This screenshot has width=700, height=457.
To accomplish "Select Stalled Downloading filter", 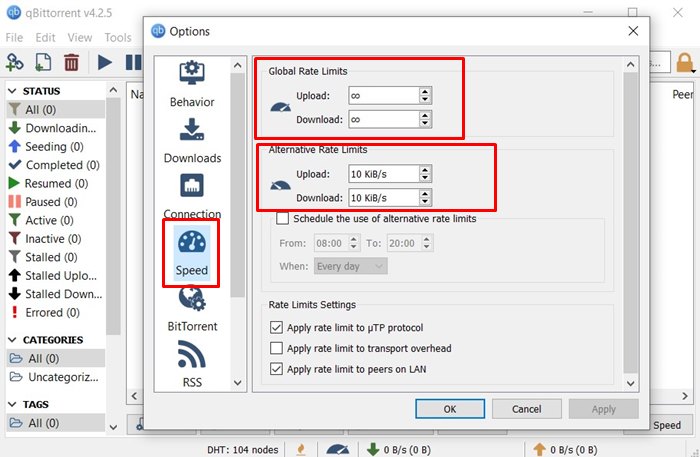I will click(x=56, y=294).
